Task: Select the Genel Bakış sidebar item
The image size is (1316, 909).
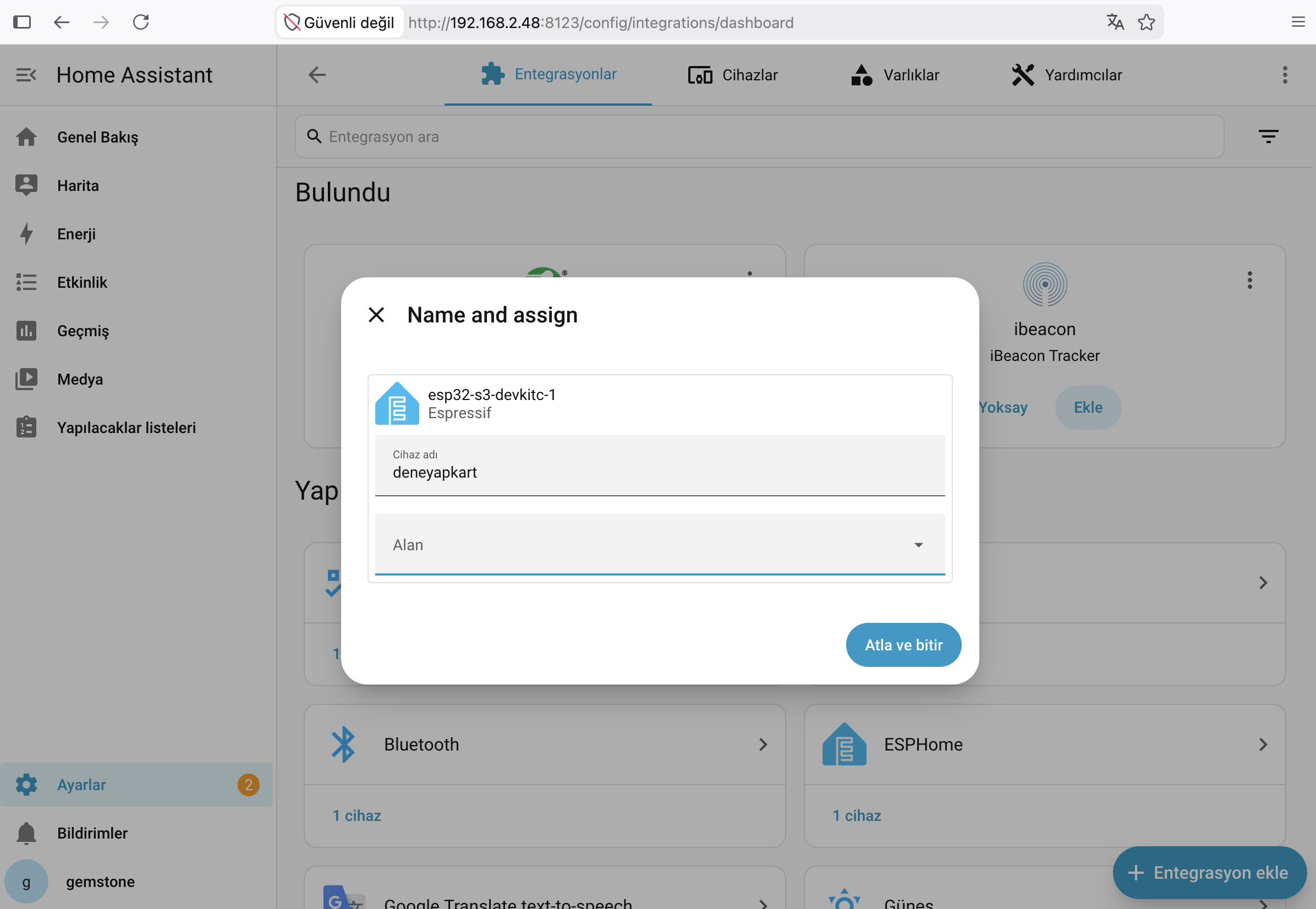Action: pos(136,137)
